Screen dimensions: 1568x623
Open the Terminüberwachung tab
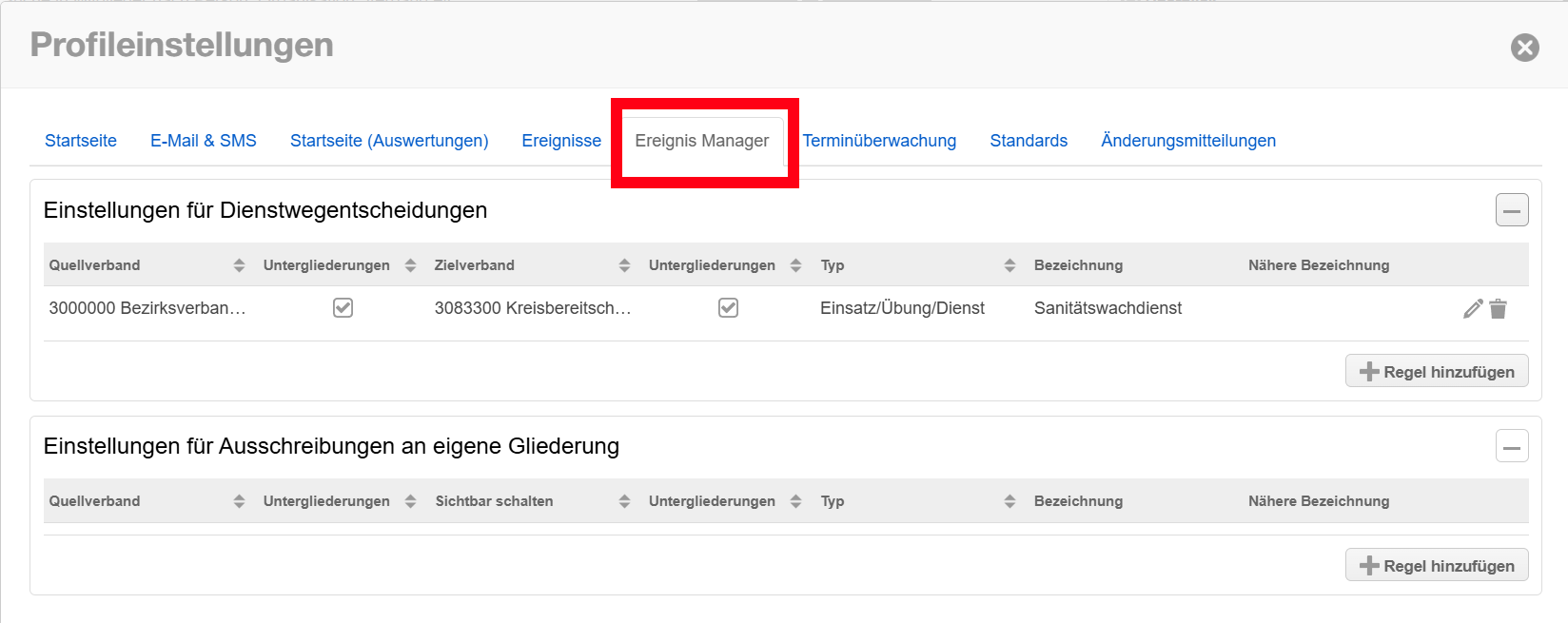click(x=879, y=141)
